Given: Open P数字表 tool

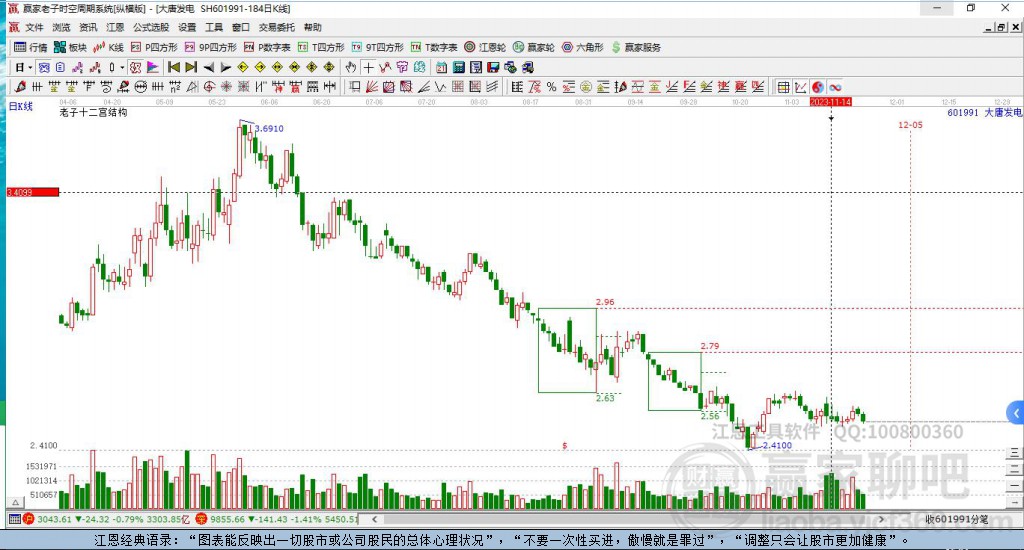Looking at the screenshot, I should [x=267, y=47].
